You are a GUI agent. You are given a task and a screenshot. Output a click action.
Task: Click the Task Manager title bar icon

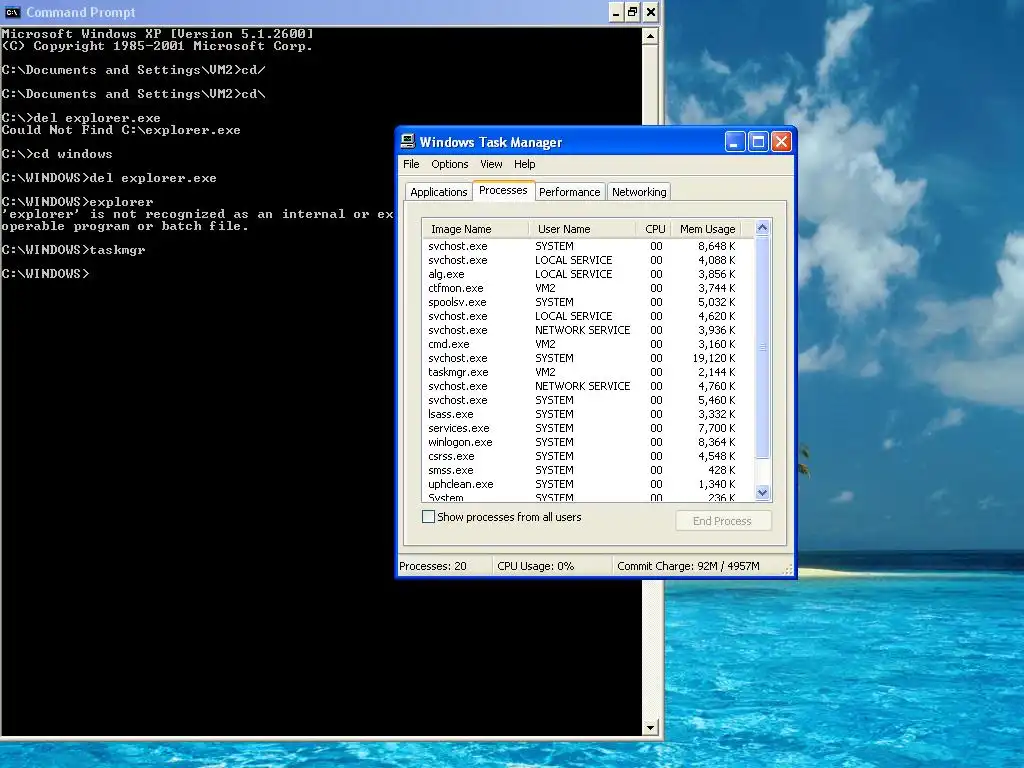coord(408,141)
